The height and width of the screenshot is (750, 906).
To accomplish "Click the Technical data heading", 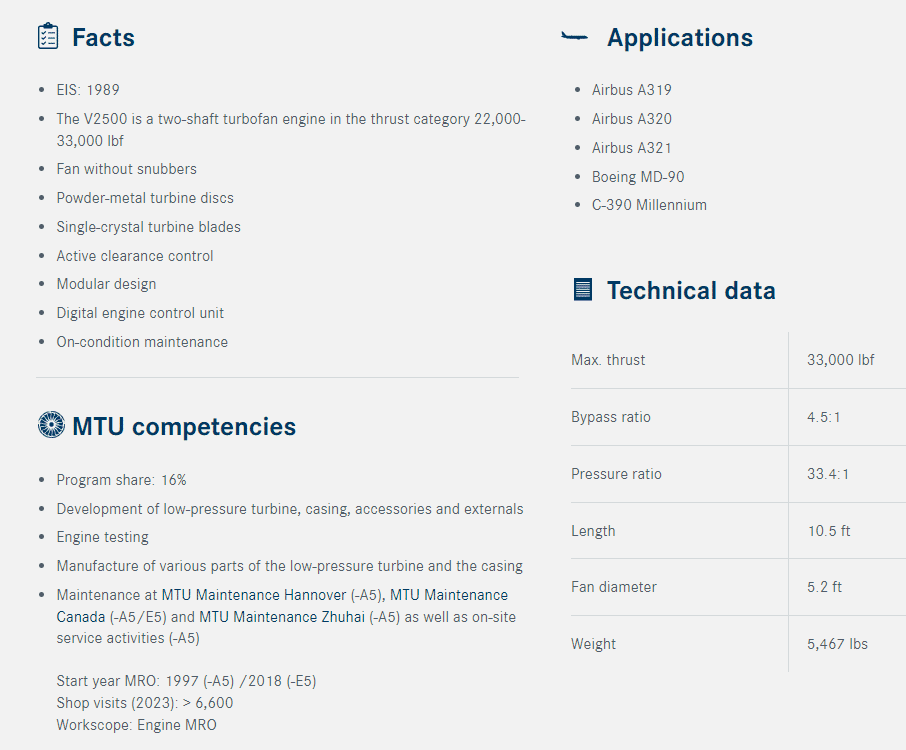I will click(691, 291).
